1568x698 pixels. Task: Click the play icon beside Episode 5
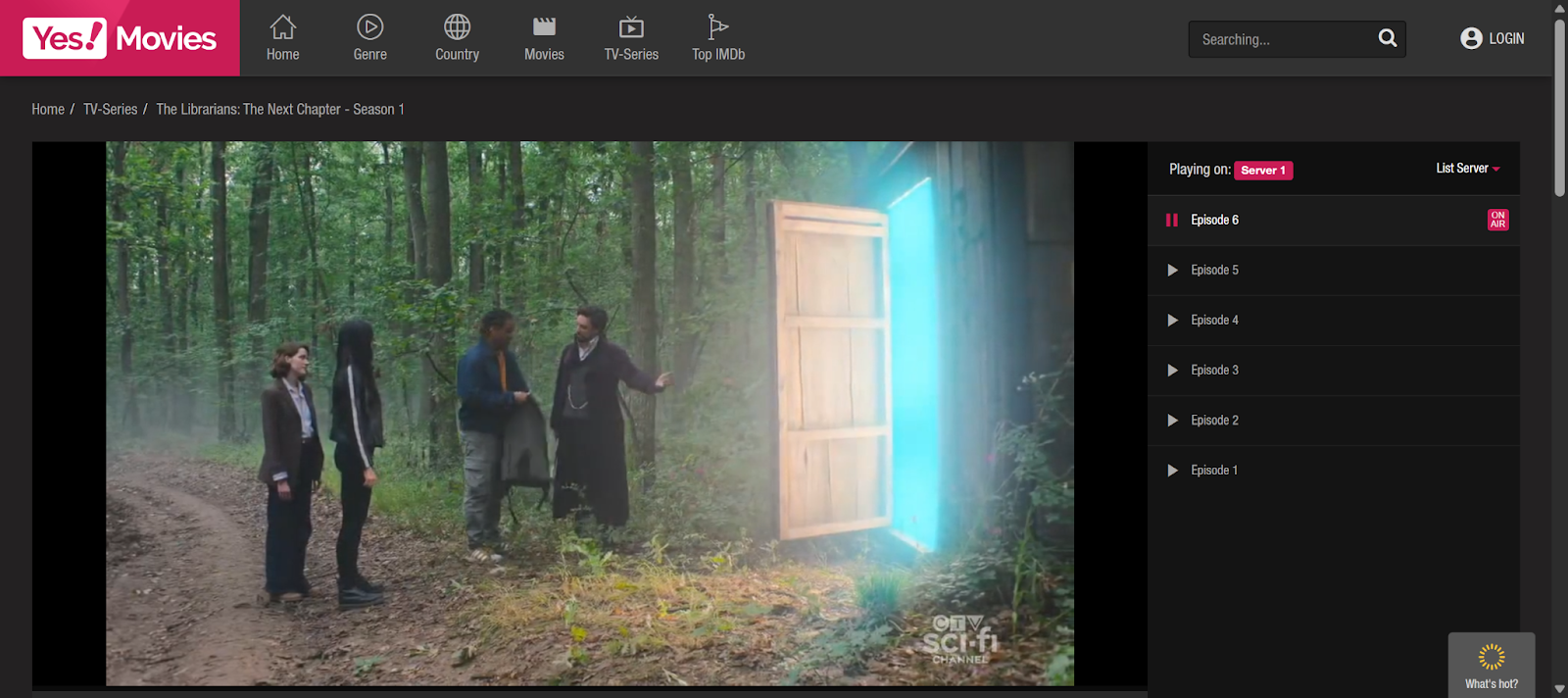[1172, 271]
